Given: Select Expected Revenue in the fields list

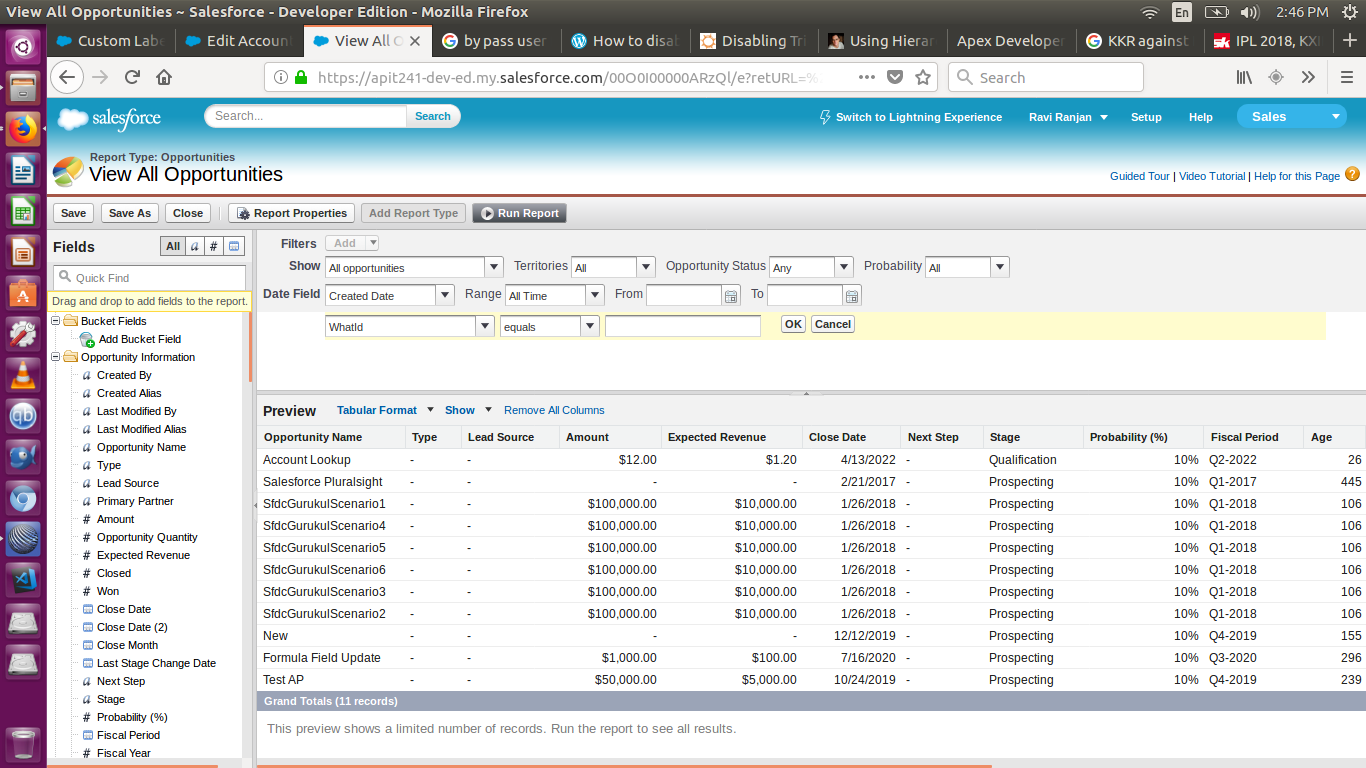Looking at the screenshot, I should point(143,555).
